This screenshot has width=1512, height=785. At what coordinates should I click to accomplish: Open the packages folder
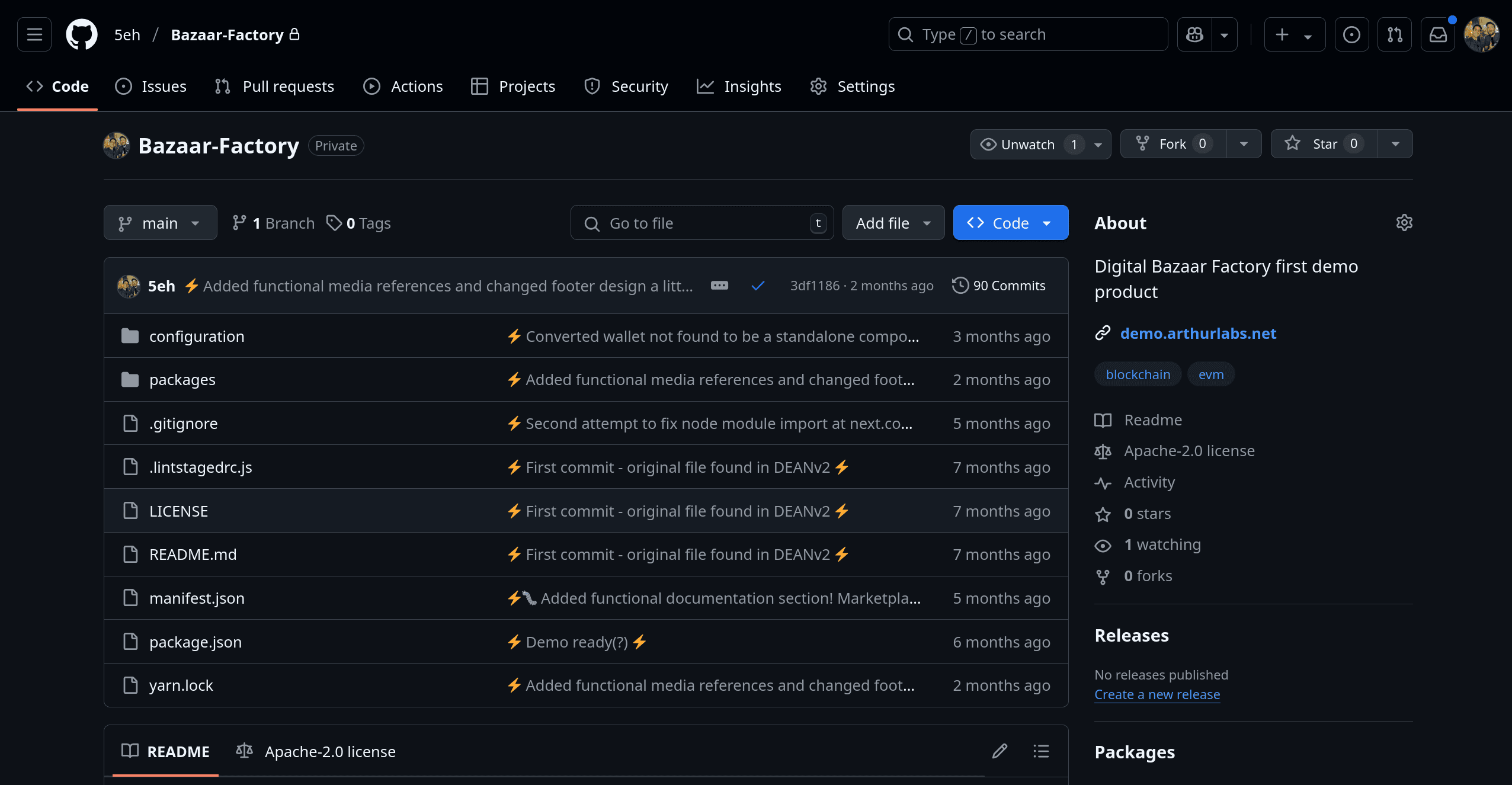click(x=182, y=380)
